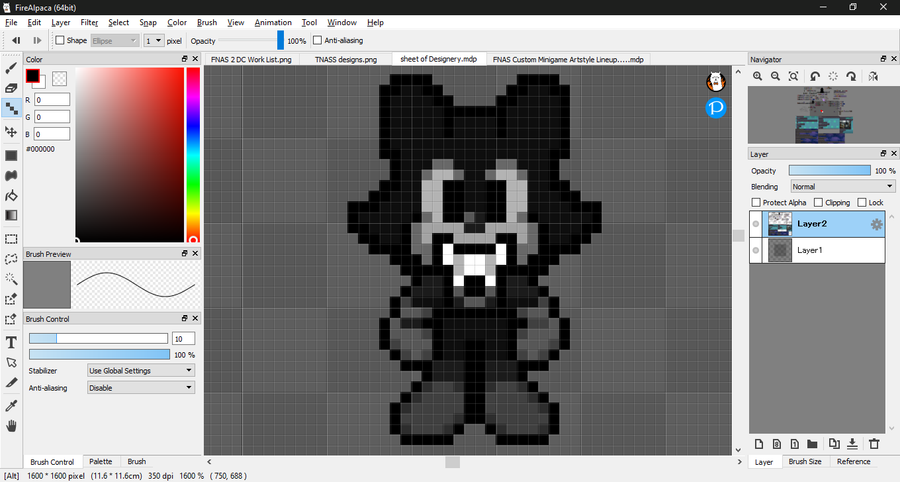Select the Dot pixel tool

pyautogui.click(x=11, y=108)
